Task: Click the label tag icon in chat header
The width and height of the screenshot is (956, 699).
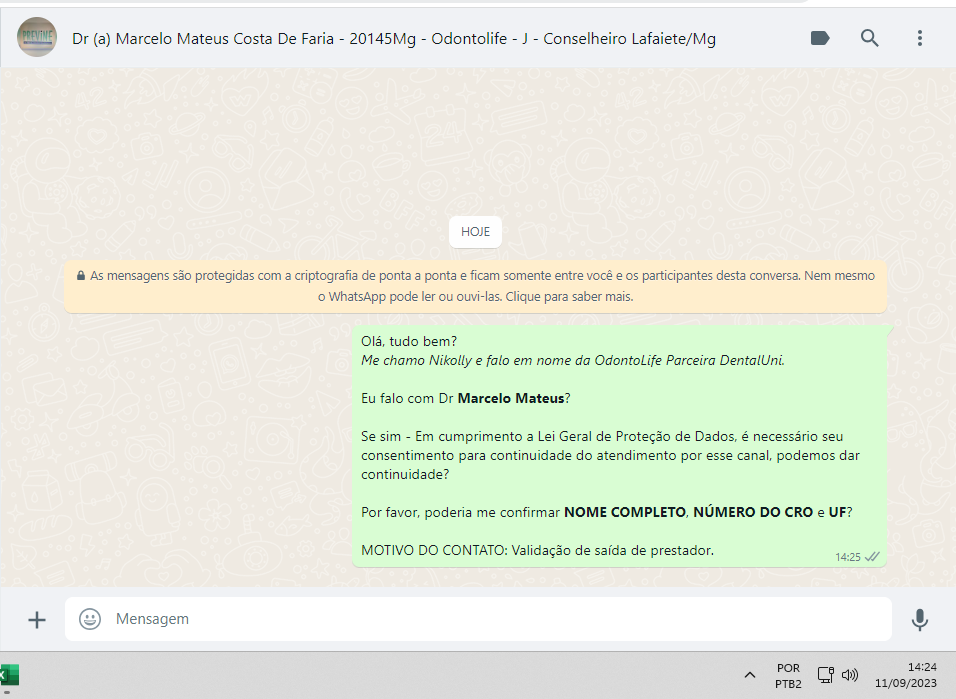Action: pyautogui.click(x=820, y=38)
